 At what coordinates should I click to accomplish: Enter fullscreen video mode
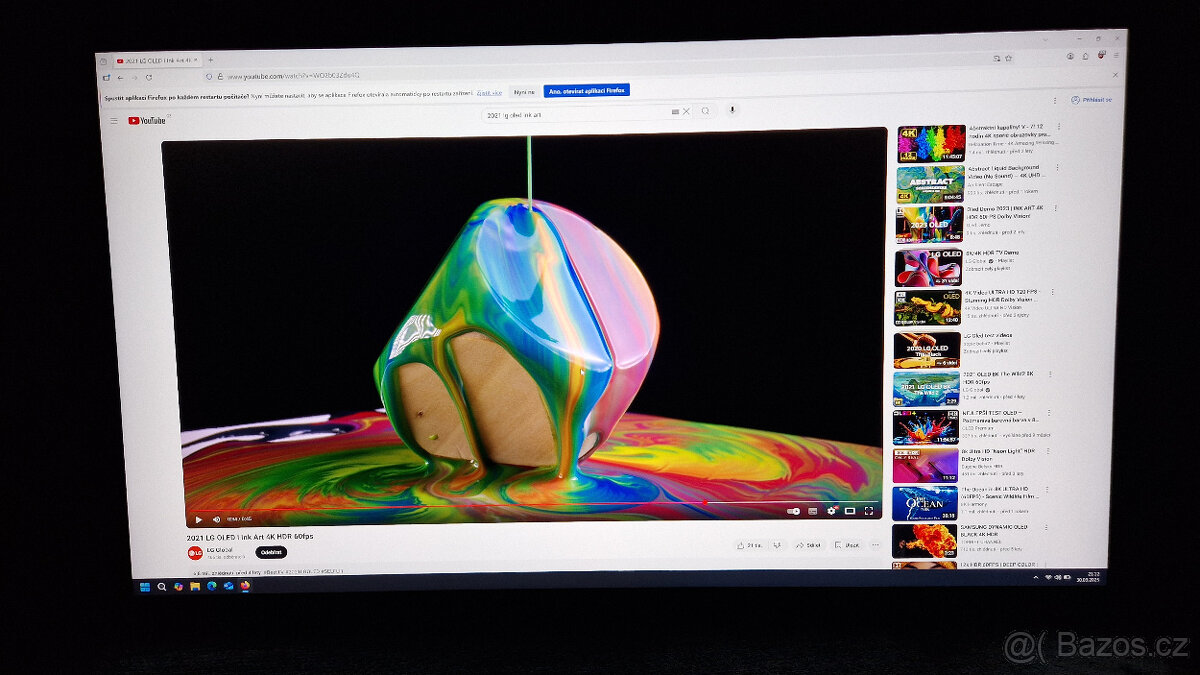(868, 511)
